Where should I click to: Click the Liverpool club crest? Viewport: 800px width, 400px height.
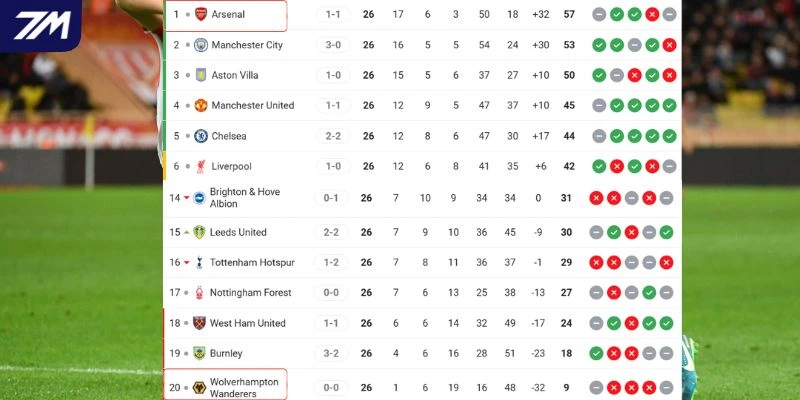point(200,166)
